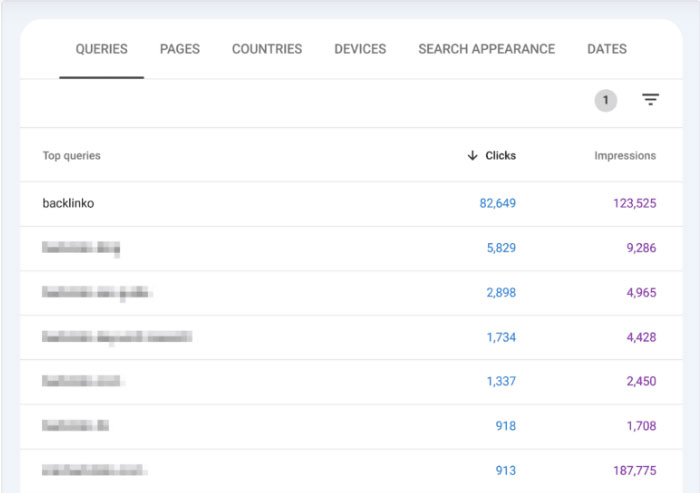Select the blurred query with 918 clicks

(x=75, y=426)
